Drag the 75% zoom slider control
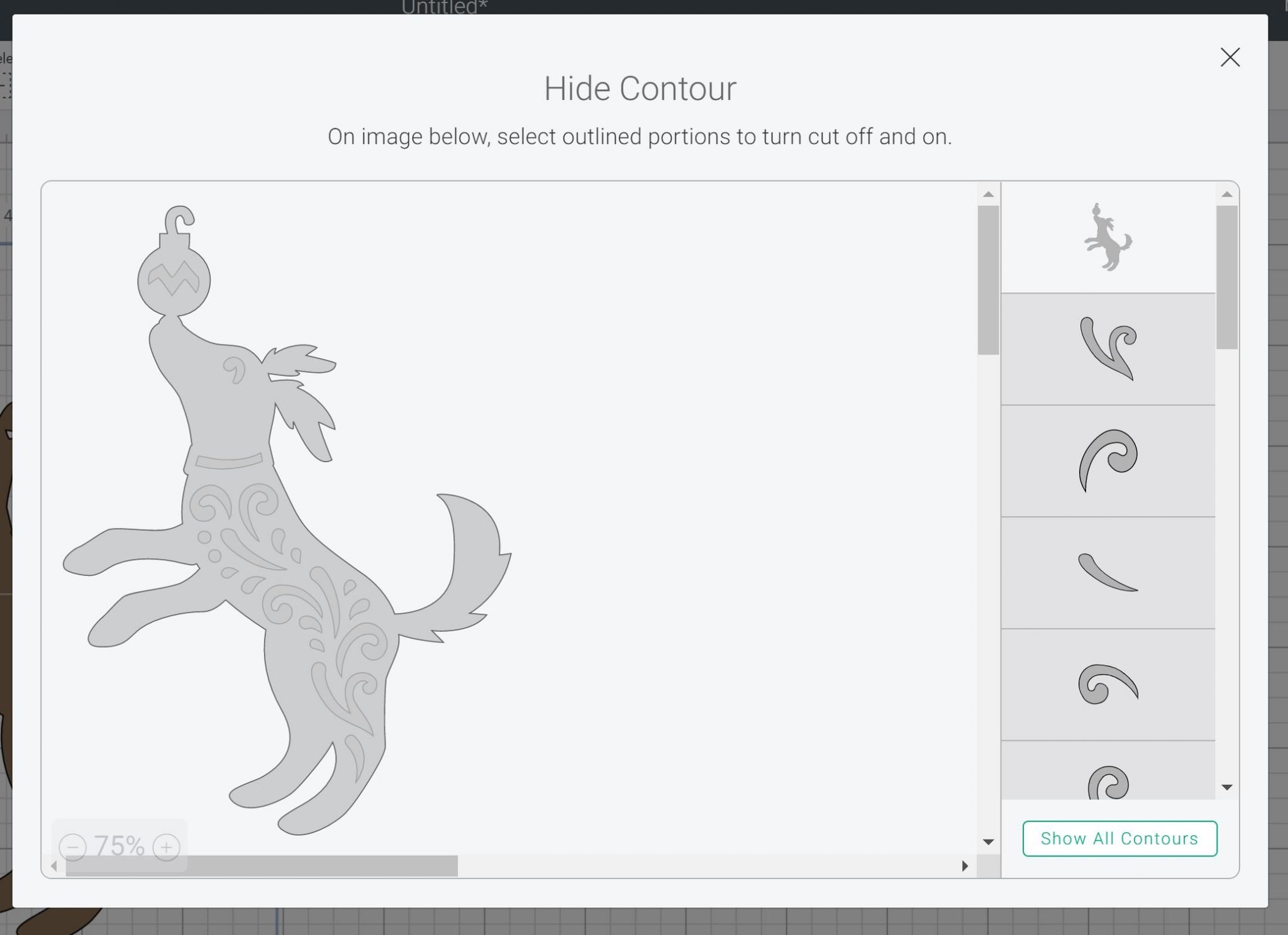Image resolution: width=1288 pixels, height=935 pixels. [x=118, y=846]
